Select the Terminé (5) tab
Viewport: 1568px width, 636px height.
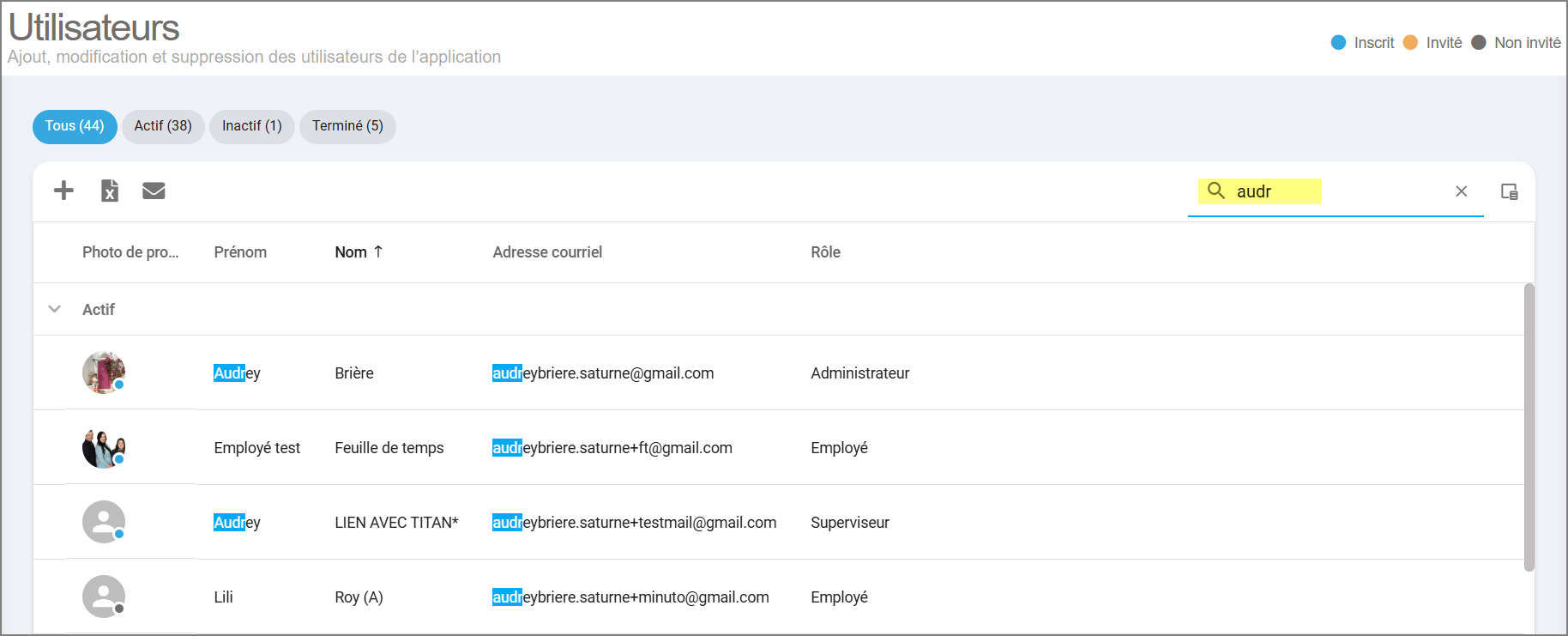coord(347,126)
